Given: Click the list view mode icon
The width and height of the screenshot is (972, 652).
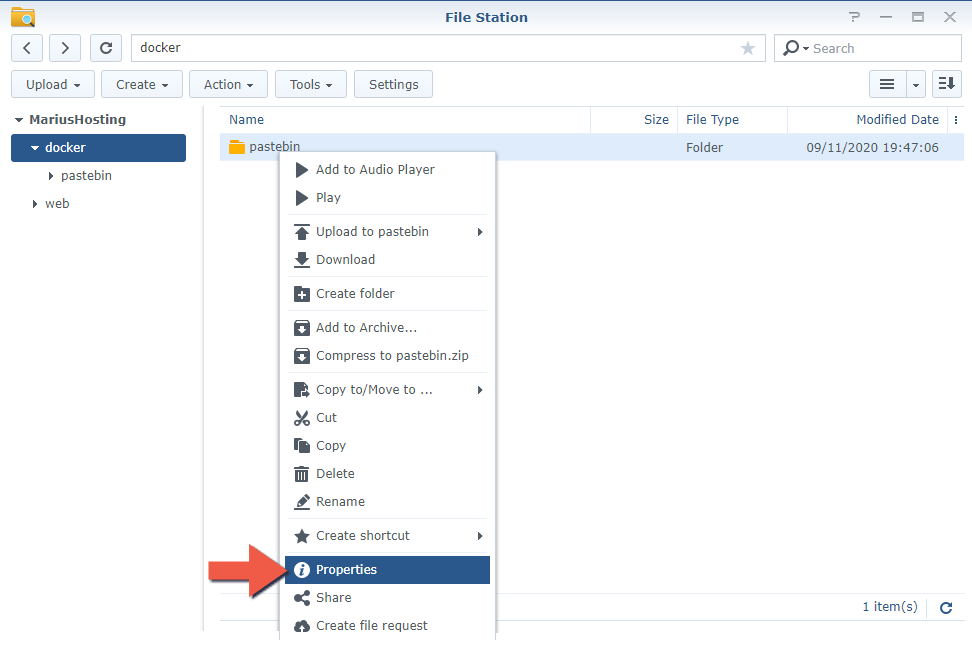Looking at the screenshot, I should pyautogui.click(x=886, y=84).
